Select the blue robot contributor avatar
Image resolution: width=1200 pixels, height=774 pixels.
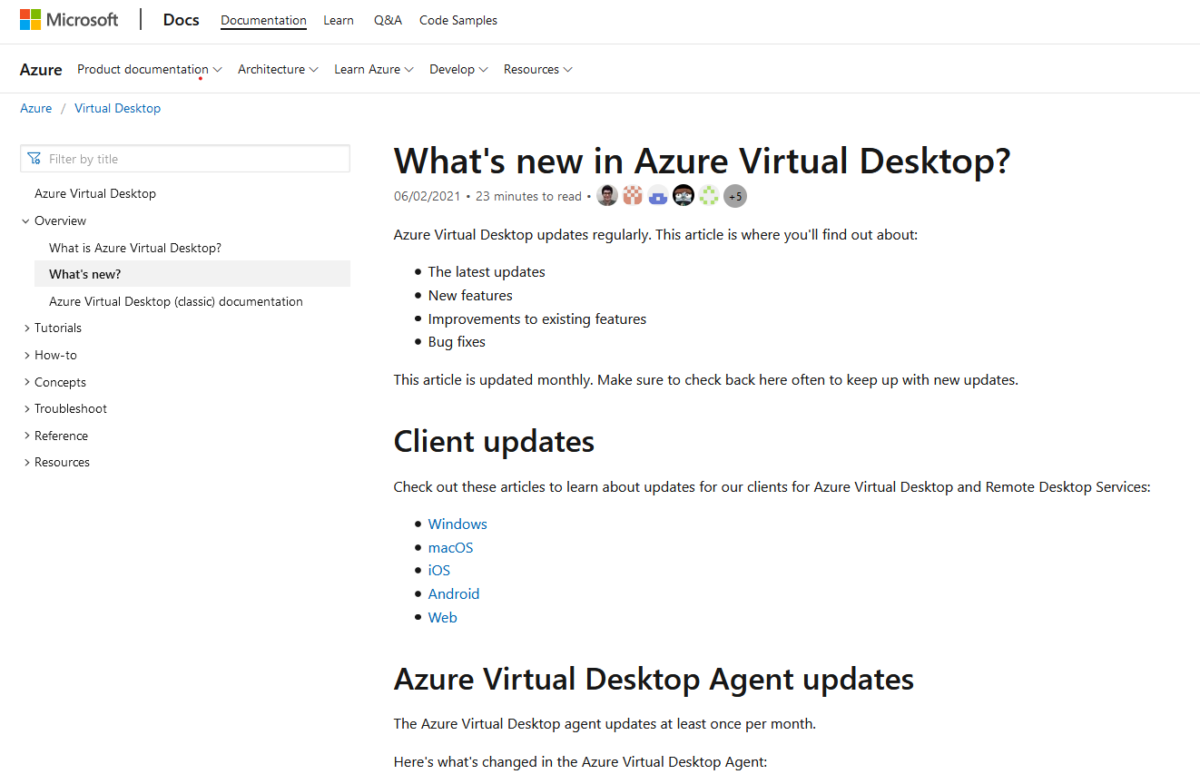(658, 195)
